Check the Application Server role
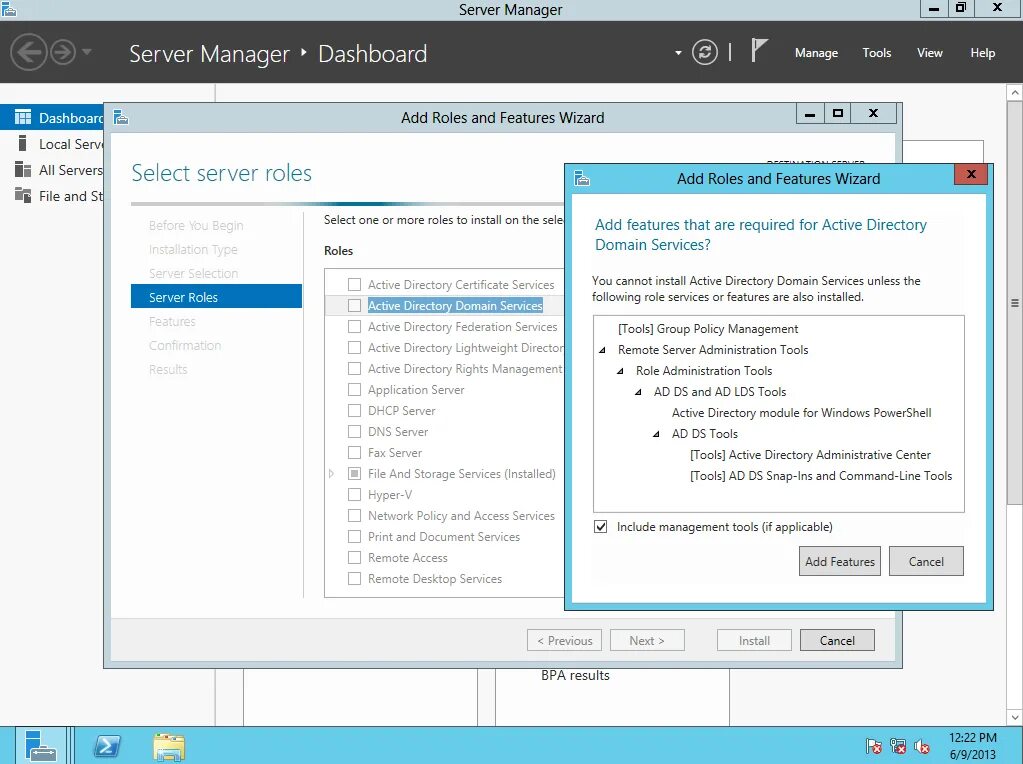 [x=354, y=390]
